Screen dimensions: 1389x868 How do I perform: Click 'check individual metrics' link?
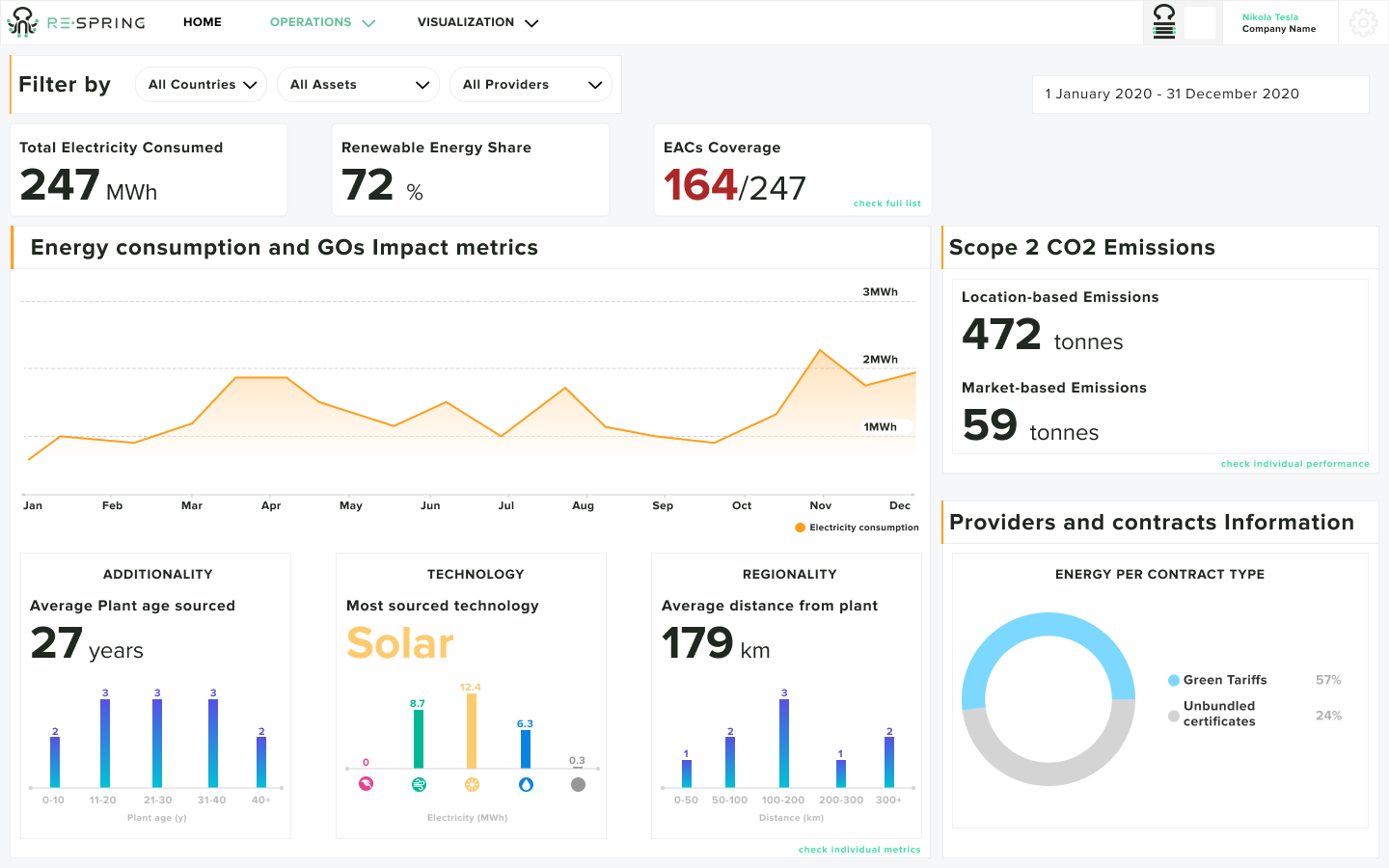859,850
